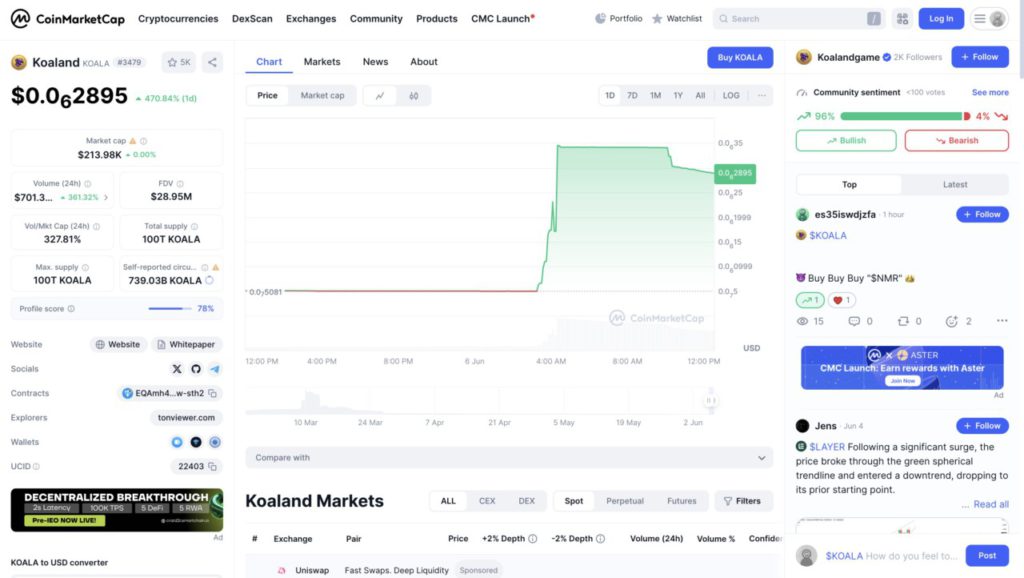The height and width of the screenshot is (578, 1024).
Task: Select the third wallet icon
Action: click(x=214, y=442)
